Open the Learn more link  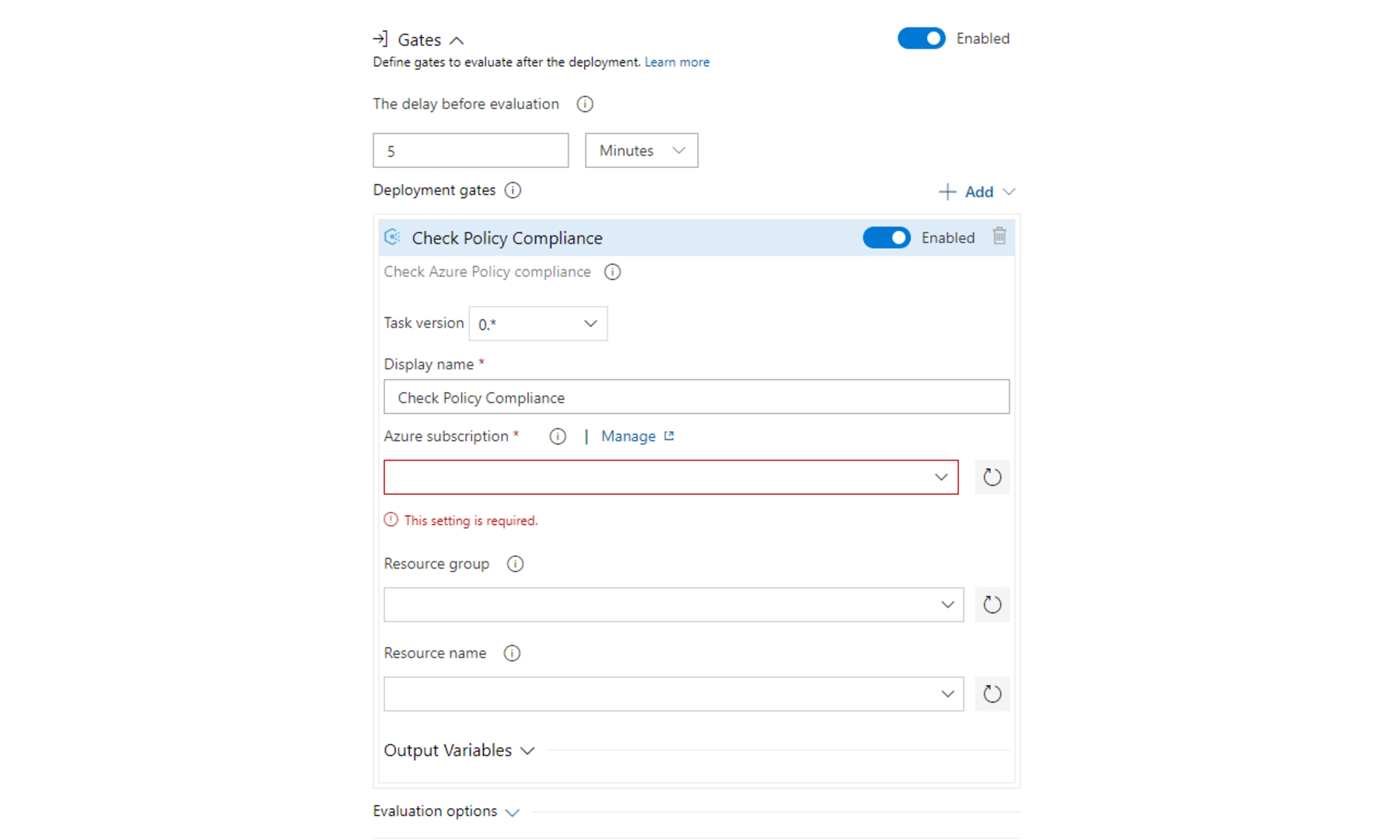676,61
